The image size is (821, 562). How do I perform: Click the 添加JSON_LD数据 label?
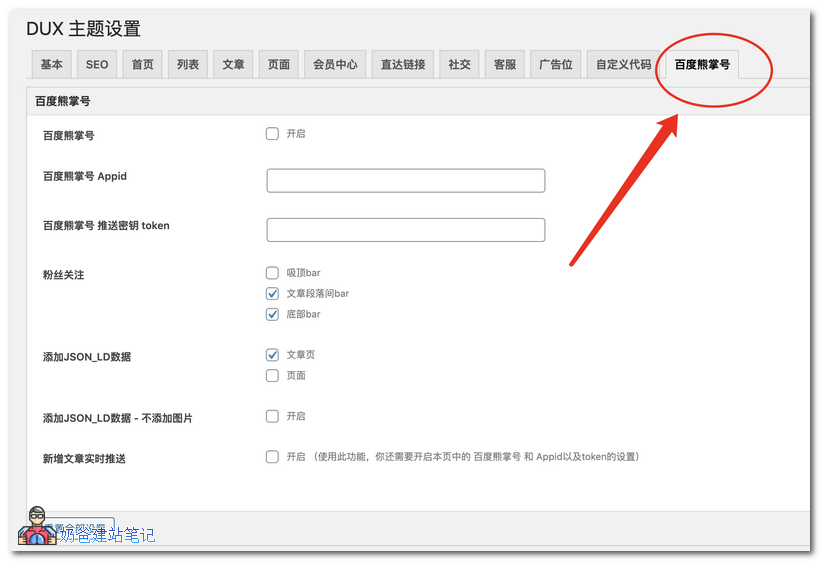pos(87,357)
